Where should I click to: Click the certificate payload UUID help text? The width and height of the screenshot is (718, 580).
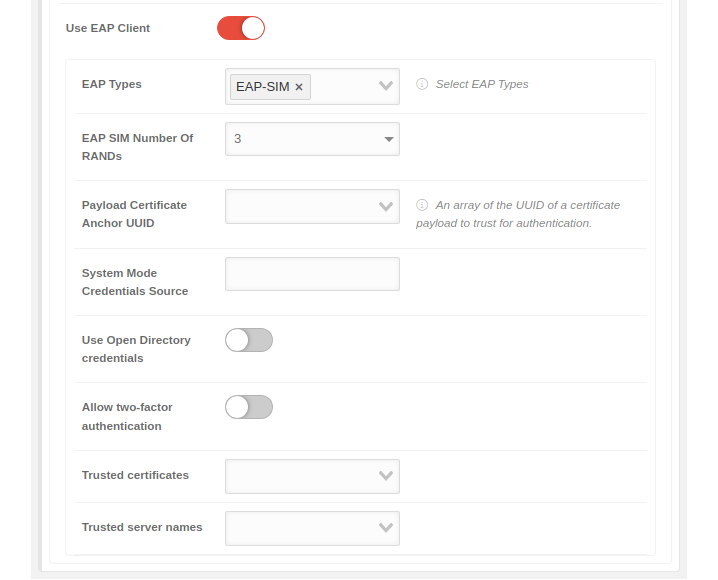pyautogui.click(x=517, y=214)
